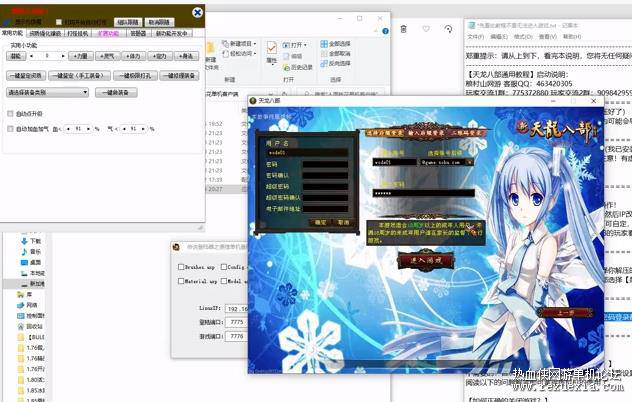Tick the Brushes.axp checkbox
Screen dimensions: 632x402
click(181, 267)
